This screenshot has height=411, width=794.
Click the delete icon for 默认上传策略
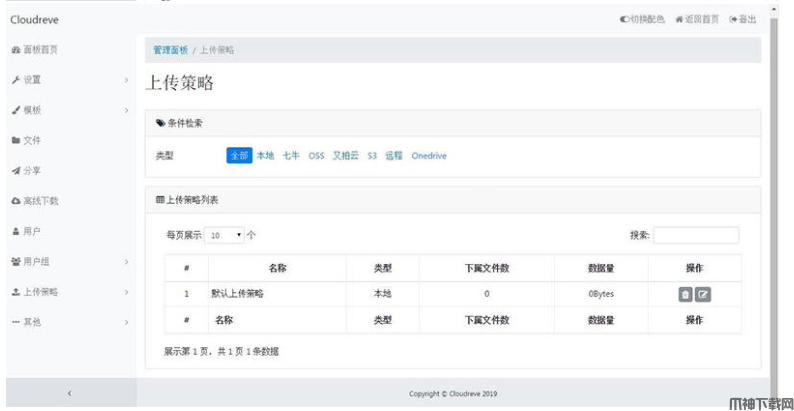685,294
